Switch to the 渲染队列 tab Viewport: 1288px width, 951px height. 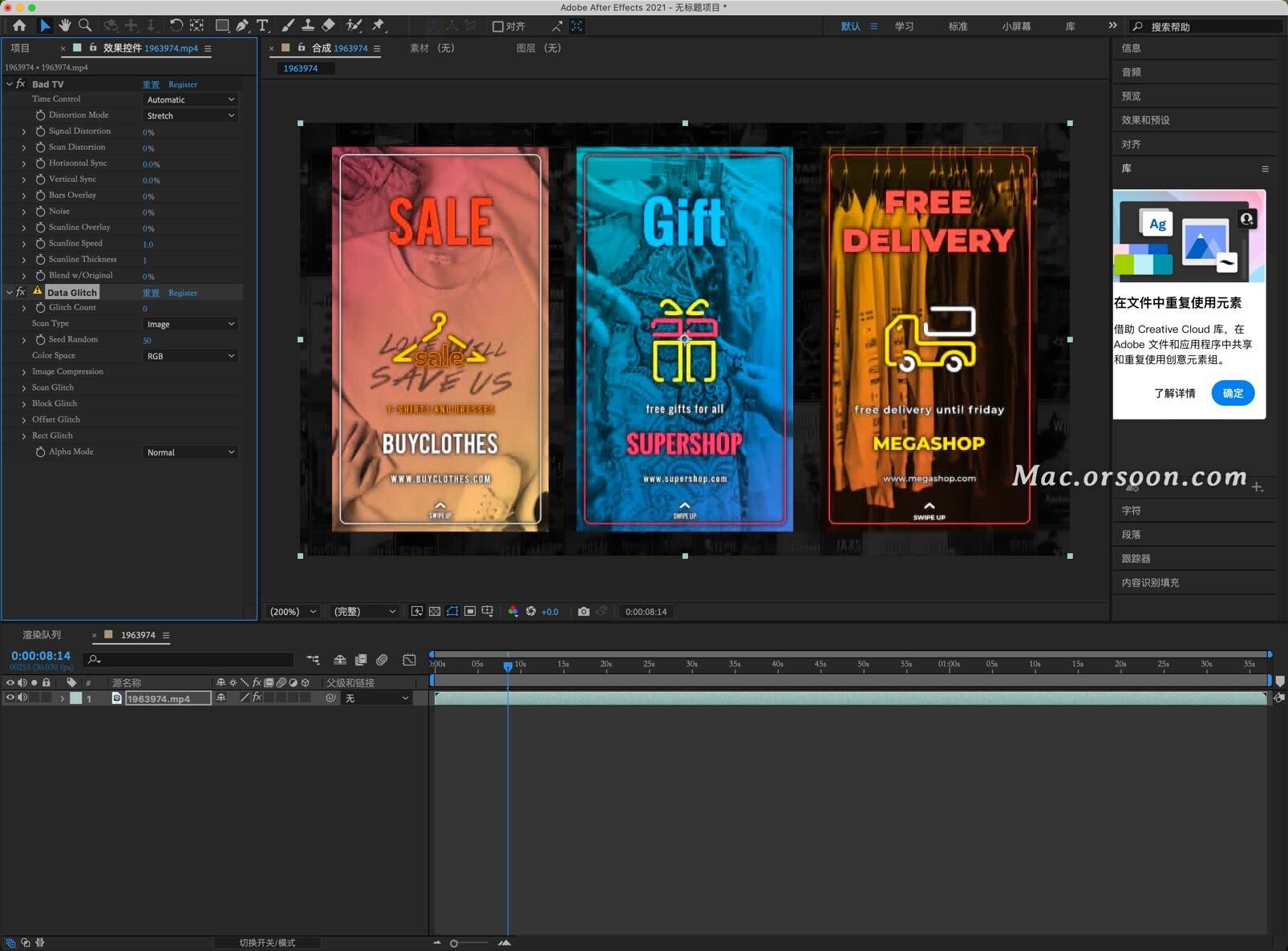(42, 635)
